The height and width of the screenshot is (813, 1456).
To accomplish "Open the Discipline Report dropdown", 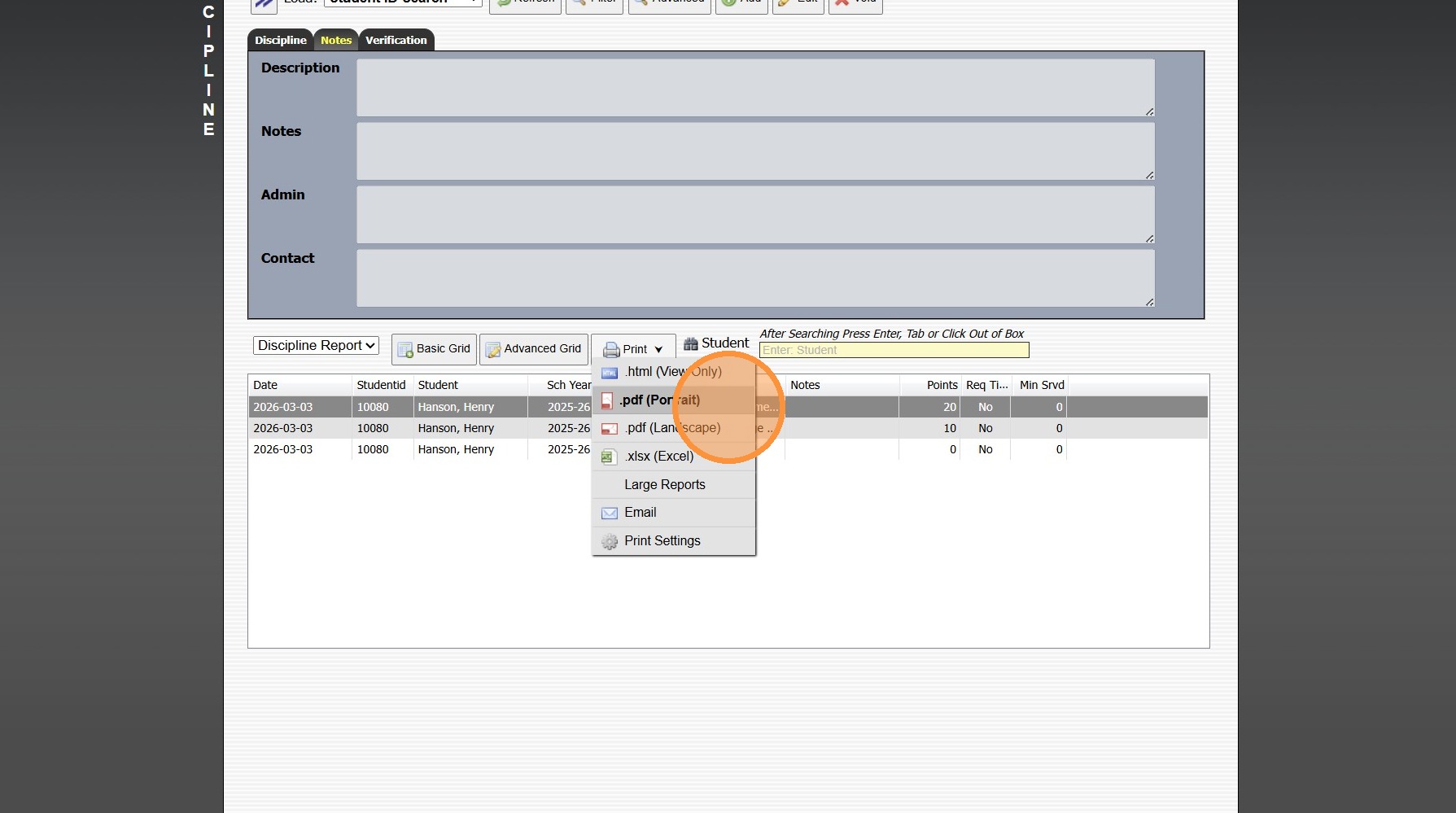I will (x=316, y=346).
